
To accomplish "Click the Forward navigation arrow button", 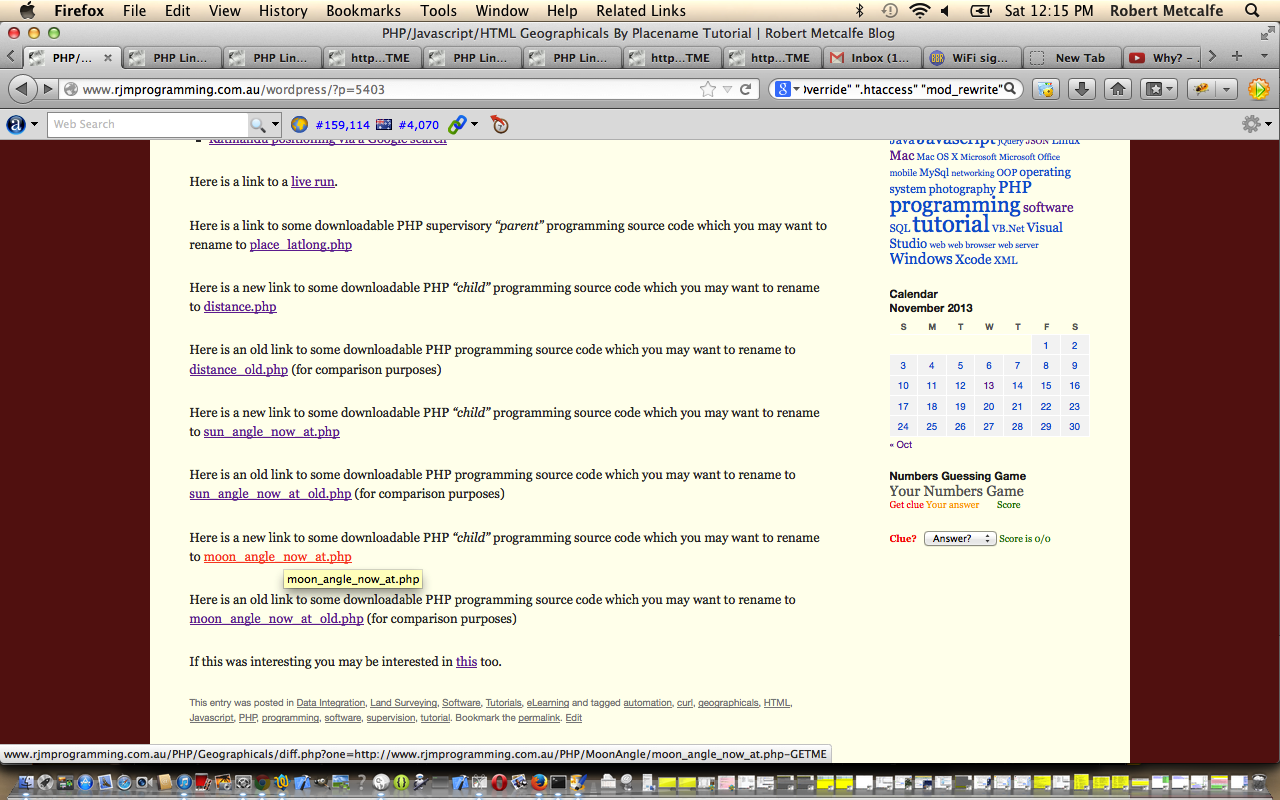I will point(48,89).
